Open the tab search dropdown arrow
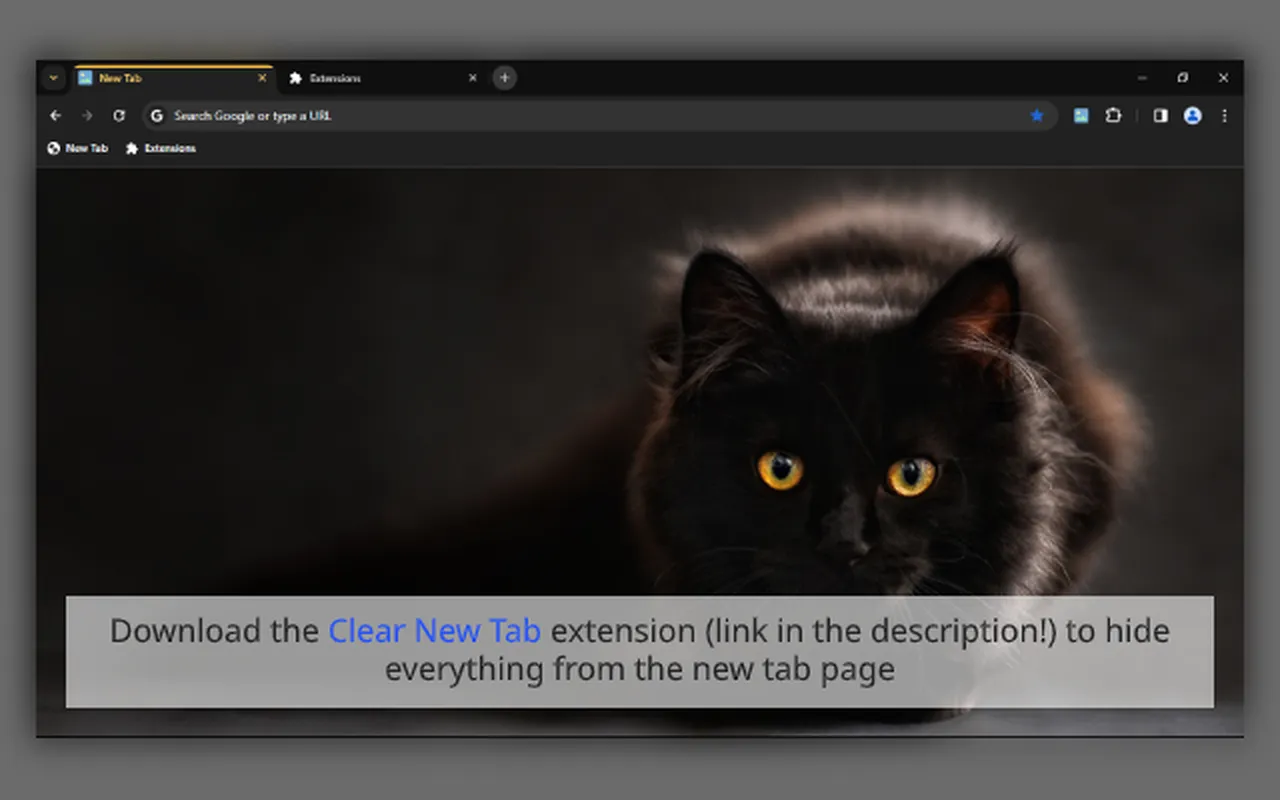Screen dimensions: 1280x800 tap(54, 78)
